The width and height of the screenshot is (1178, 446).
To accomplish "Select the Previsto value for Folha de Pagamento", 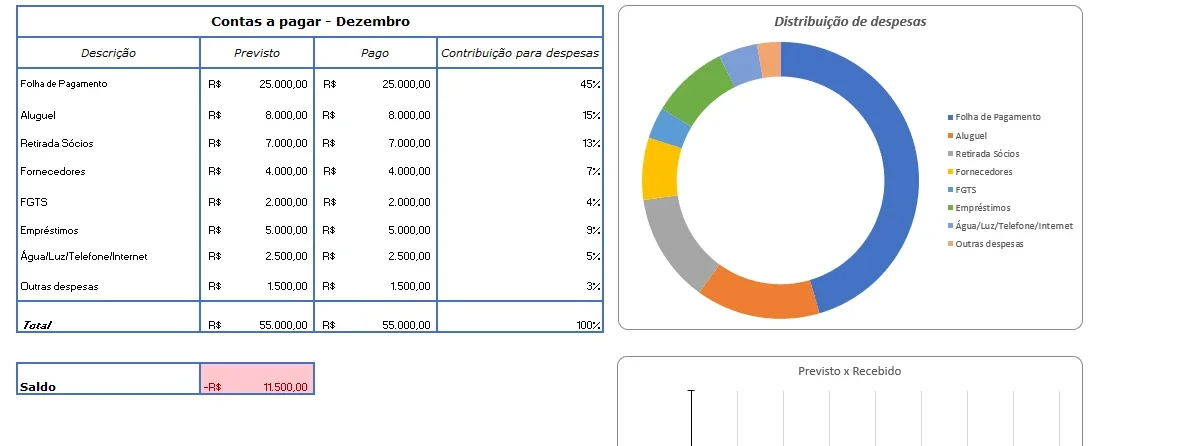I will coord(257,84).
